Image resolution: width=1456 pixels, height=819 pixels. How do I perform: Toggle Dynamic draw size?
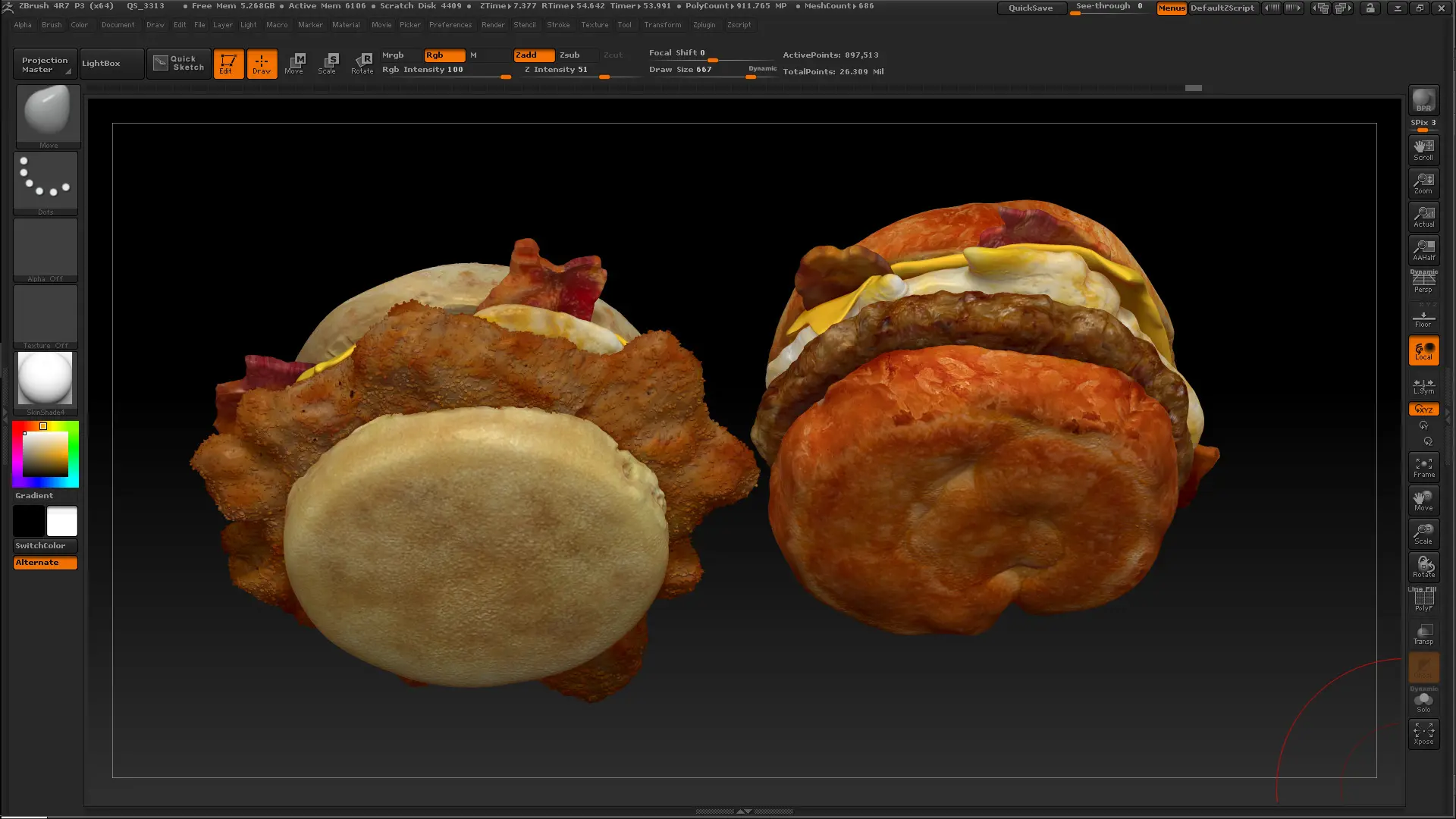pyautogui.click(x=762, y=69)
